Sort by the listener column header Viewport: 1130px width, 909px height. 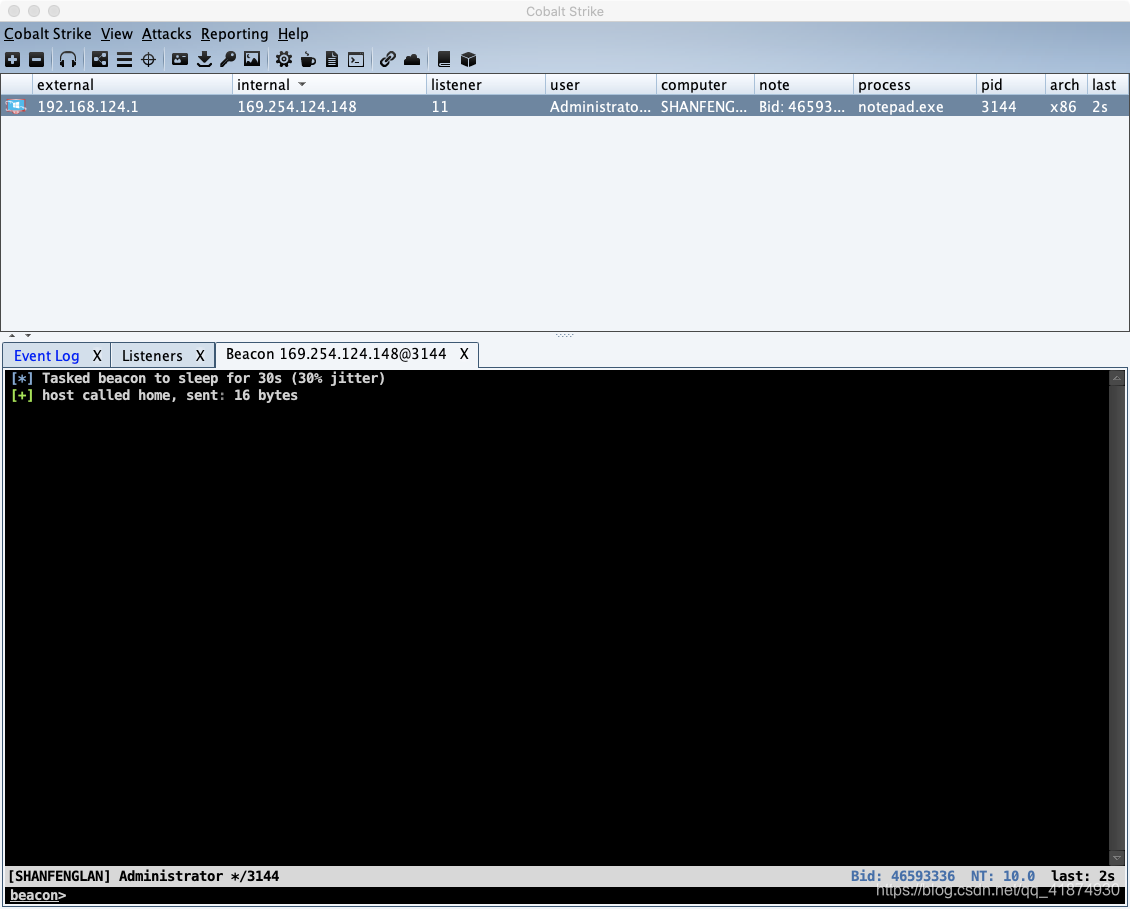tap(486, 84)
